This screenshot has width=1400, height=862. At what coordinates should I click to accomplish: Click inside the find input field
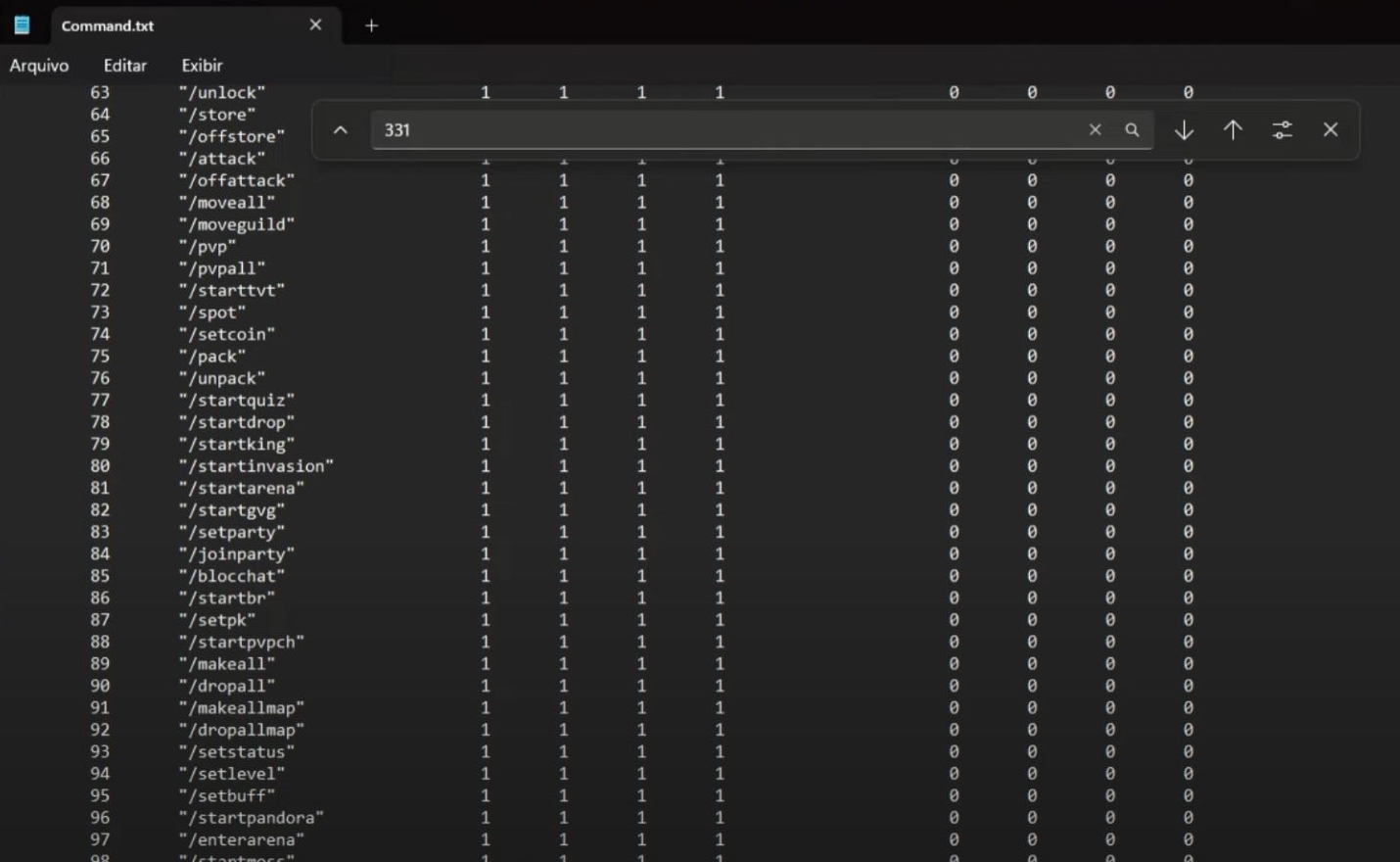(724, 129)
